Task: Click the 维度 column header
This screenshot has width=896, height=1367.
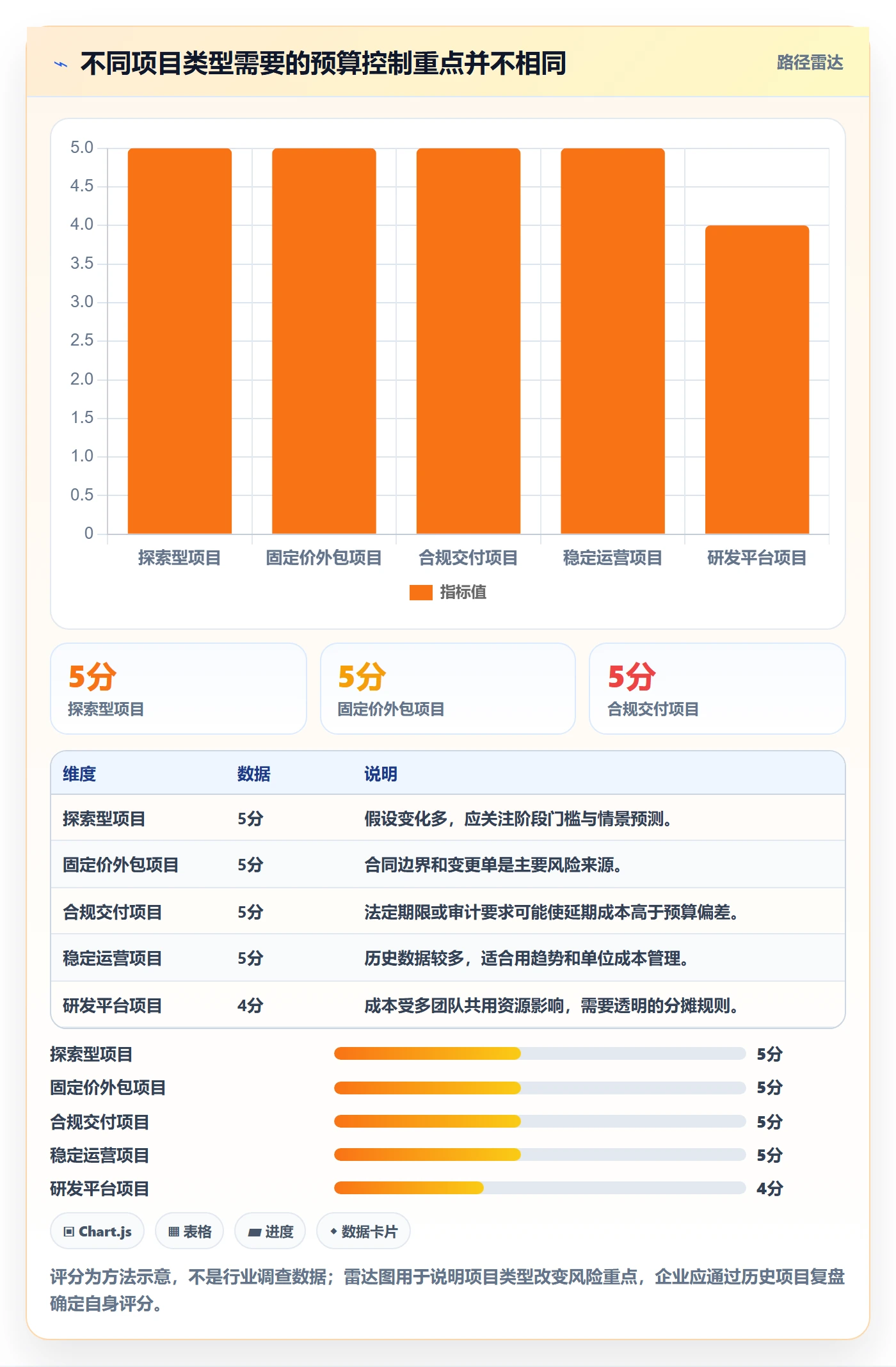Action: click(79, 774)
